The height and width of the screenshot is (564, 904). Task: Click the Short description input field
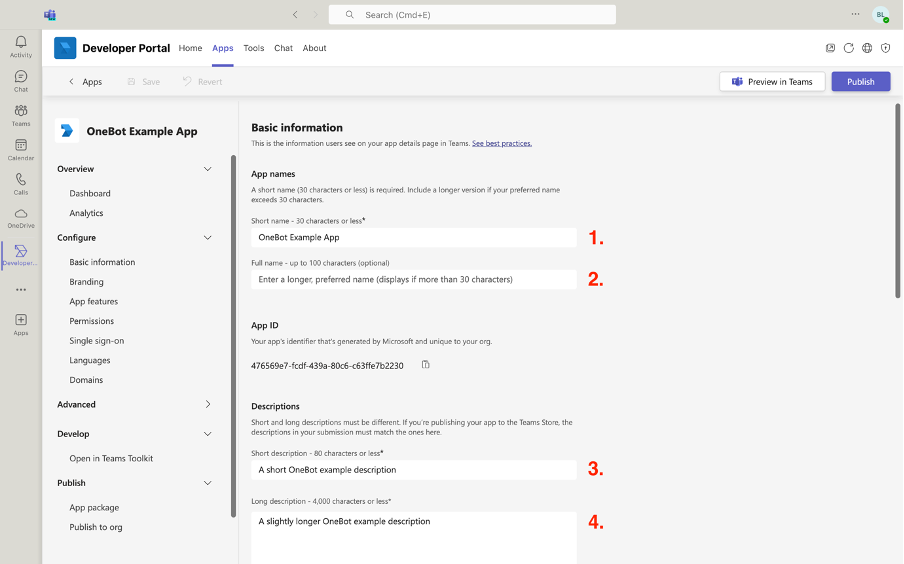[414, 470]
